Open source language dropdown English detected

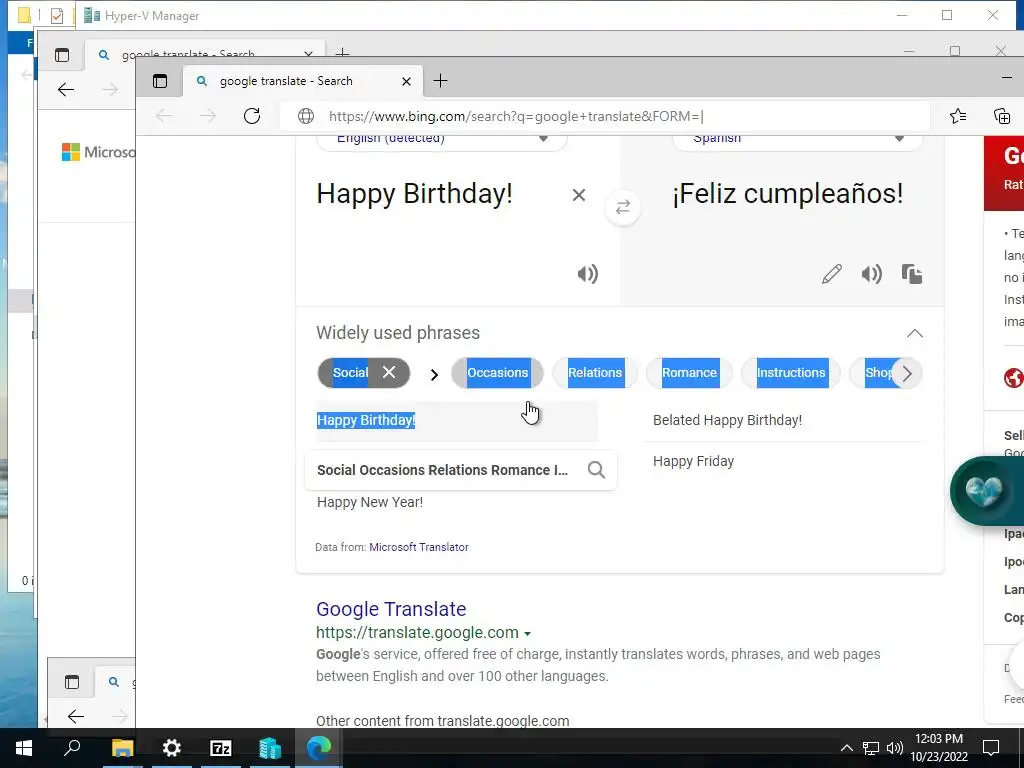tap(441, 139)
